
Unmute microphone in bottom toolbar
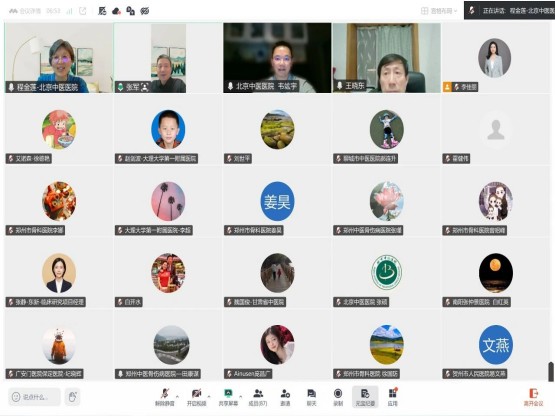tap(165, 397)
